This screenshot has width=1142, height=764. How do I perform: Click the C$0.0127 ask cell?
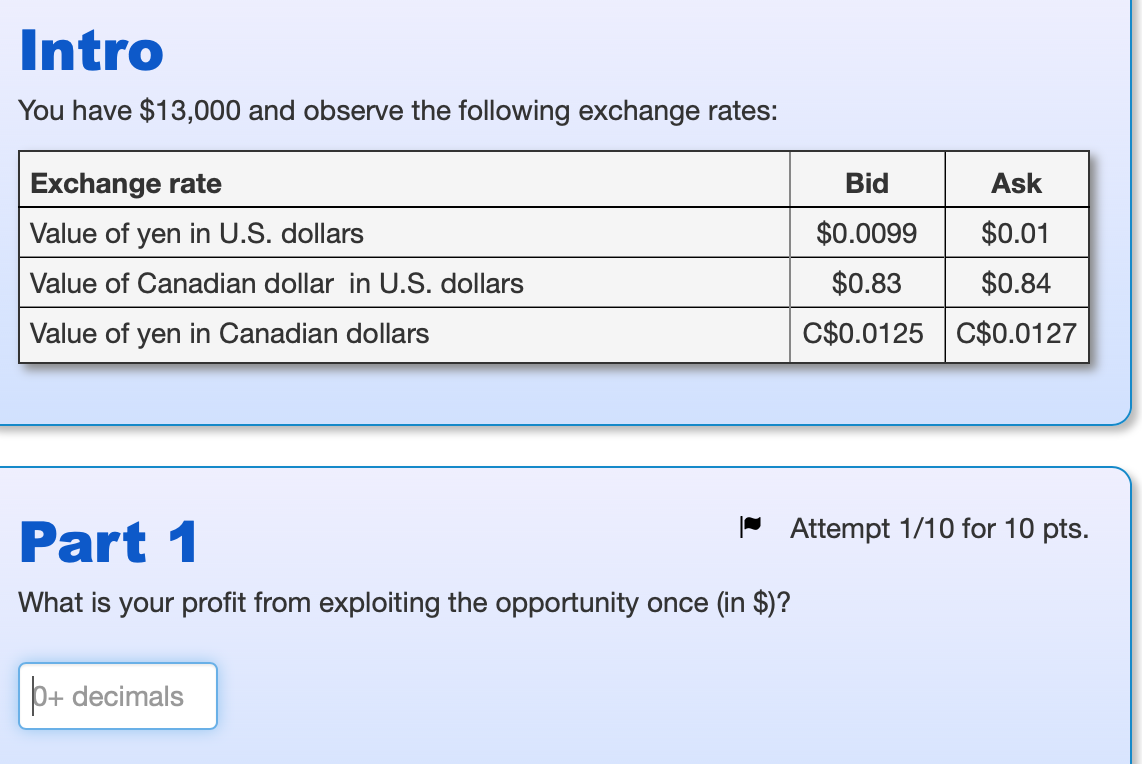(x=1017, y=334)
